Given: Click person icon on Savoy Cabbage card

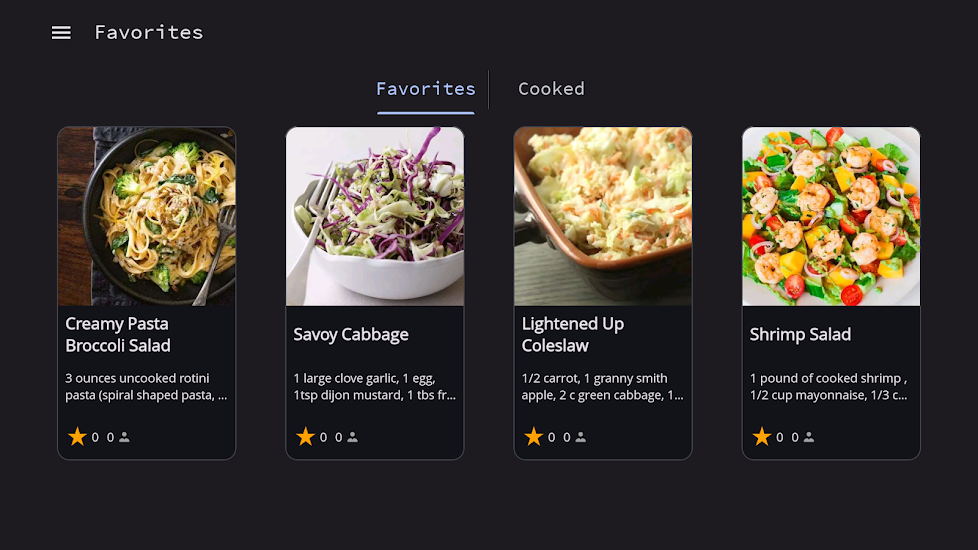Looking at the screenshot, I should coord(352,437).
